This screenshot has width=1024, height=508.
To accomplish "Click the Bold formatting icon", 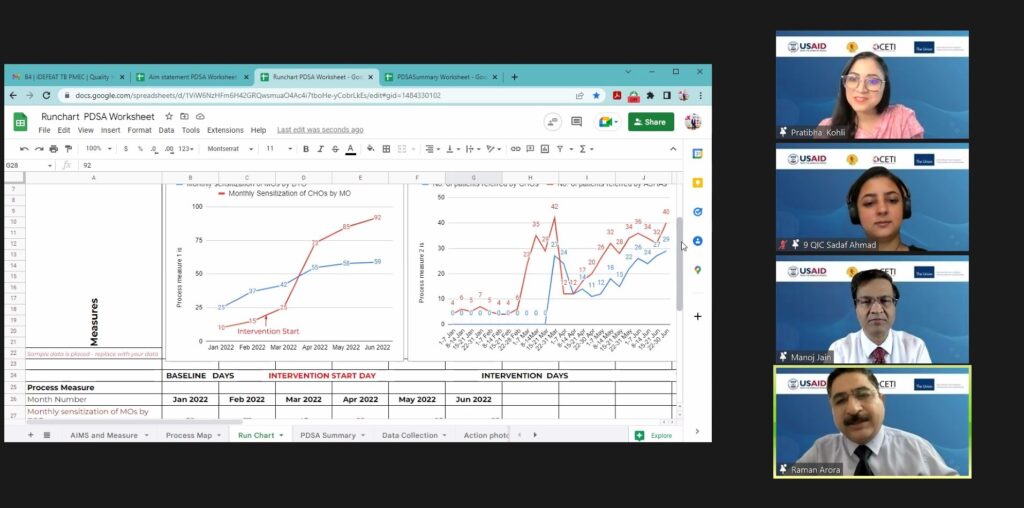I will tap(306, 149).
